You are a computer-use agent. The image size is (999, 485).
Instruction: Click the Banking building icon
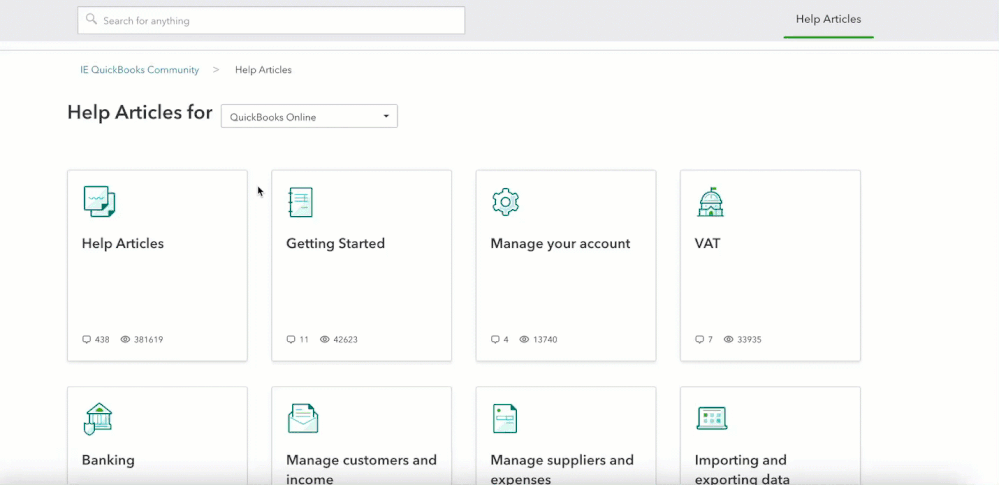[x=98, y=418]
